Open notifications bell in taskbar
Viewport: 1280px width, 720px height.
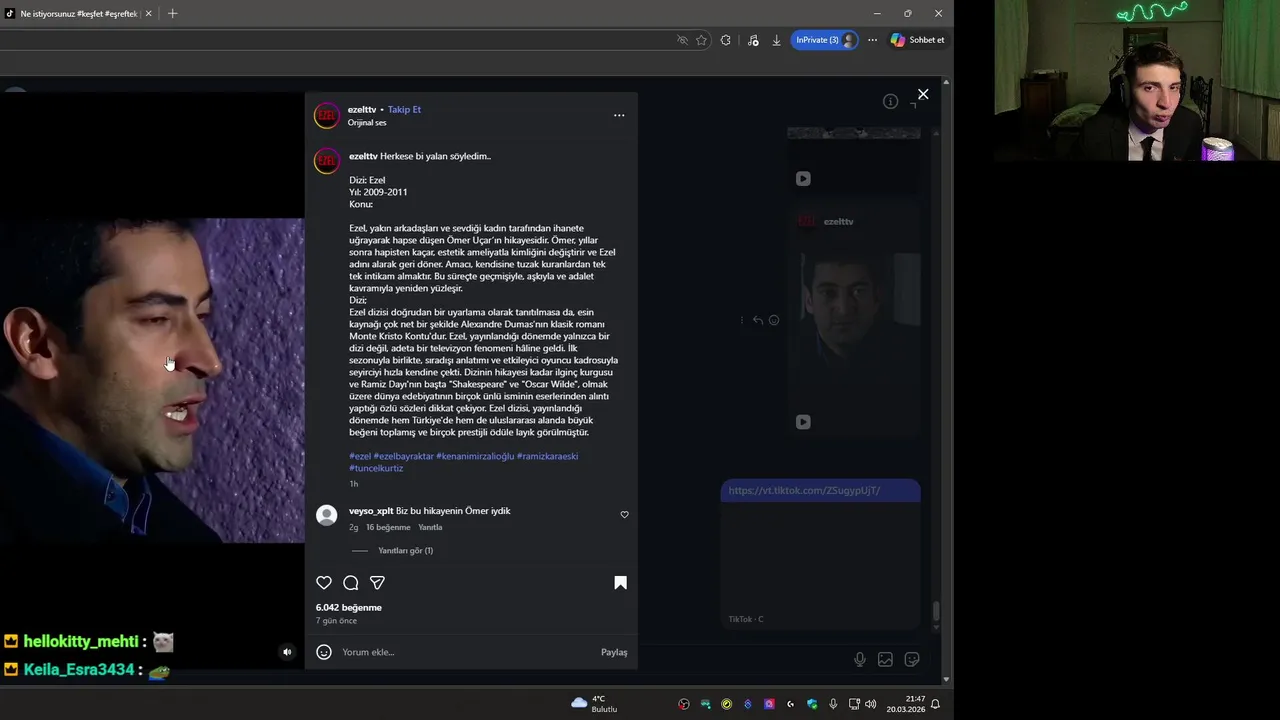pyautogui.click(x=935, y=704)
